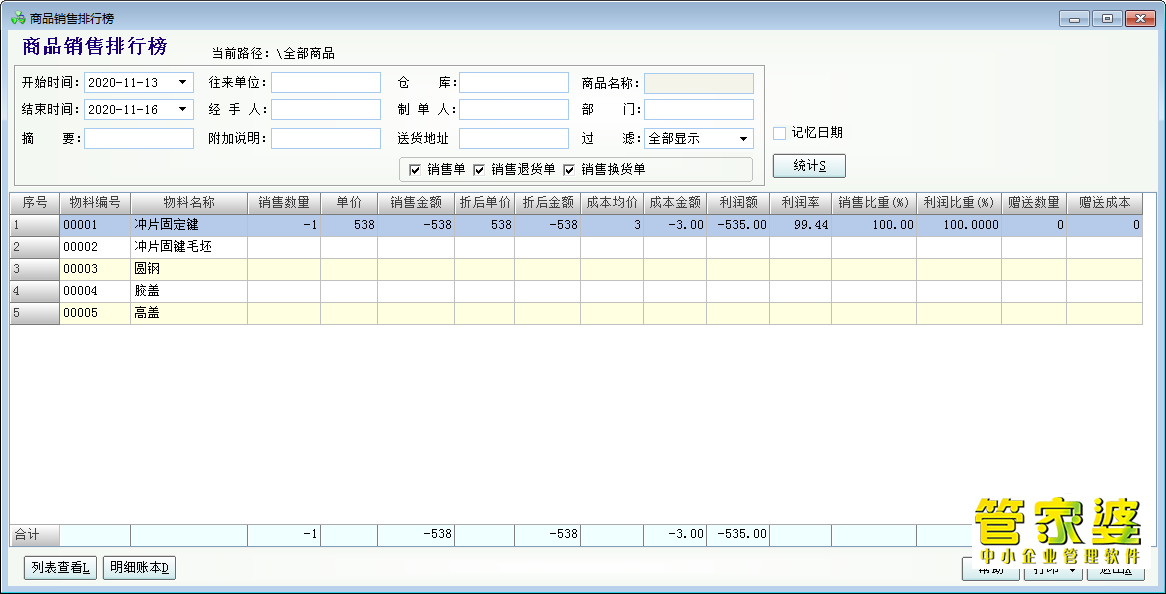This screenshot has height=594, width=1166.
Task: Select row number 5 header cell
Action: (35, 314)
